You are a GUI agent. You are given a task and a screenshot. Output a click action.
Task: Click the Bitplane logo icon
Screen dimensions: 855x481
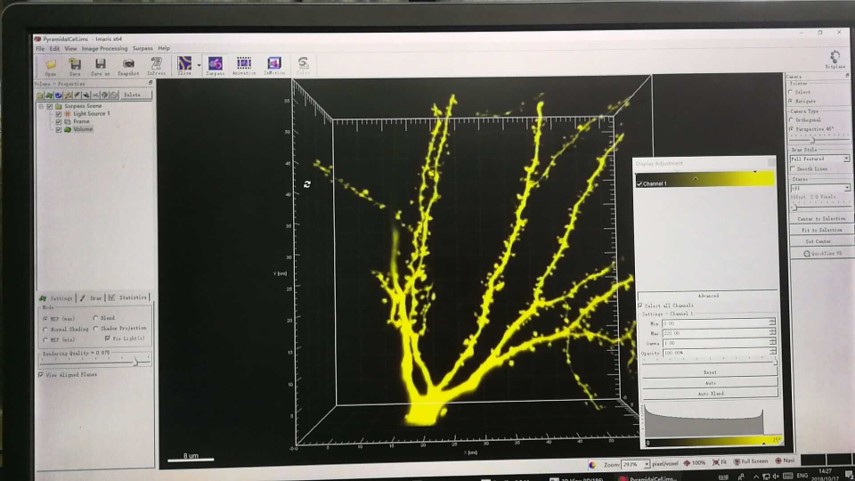click(x=834, y=59)
